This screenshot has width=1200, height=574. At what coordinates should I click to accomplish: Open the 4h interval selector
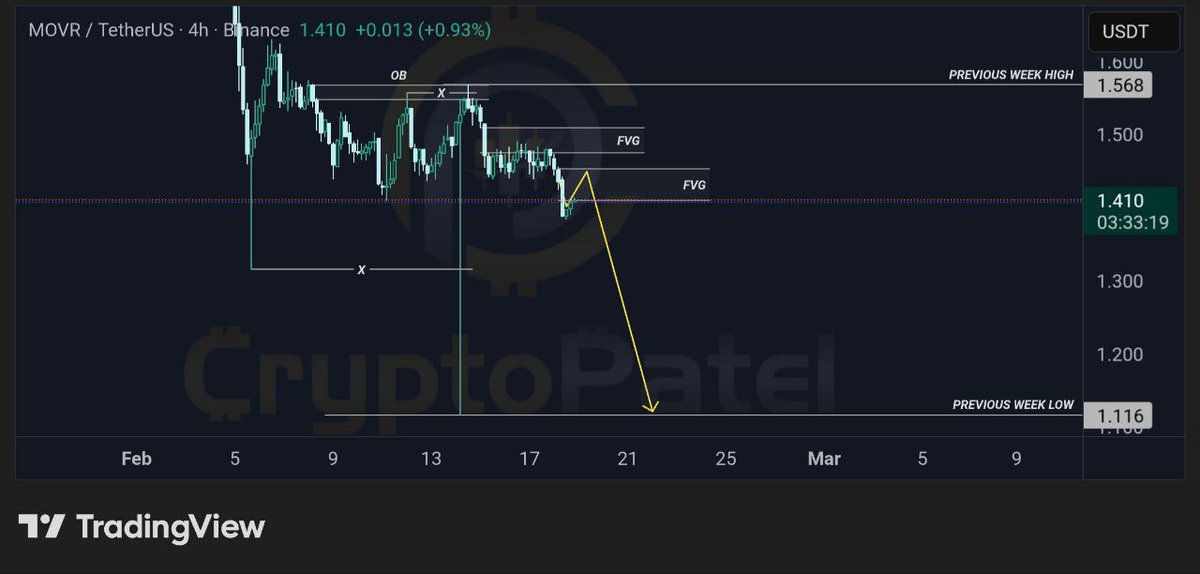(199, 30)
